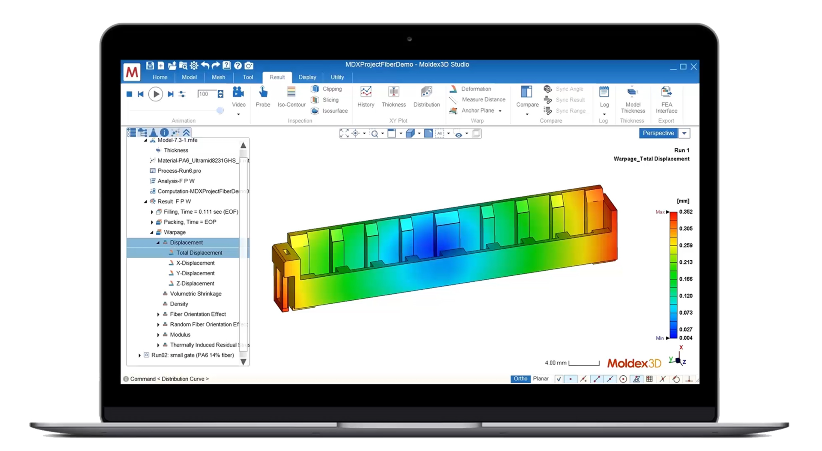Click the animation progress slider handle

(220, 110)
